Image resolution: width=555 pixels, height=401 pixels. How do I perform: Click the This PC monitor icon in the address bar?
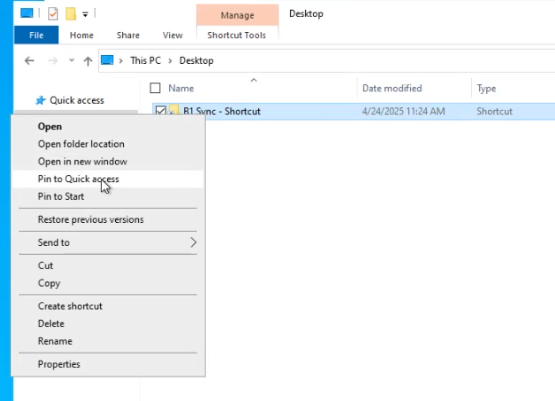click(107, 61)
